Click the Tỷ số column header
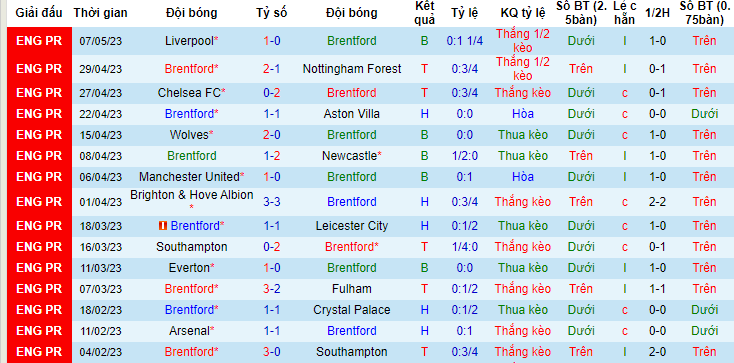 pyautogui.click(x=272, y=13)
